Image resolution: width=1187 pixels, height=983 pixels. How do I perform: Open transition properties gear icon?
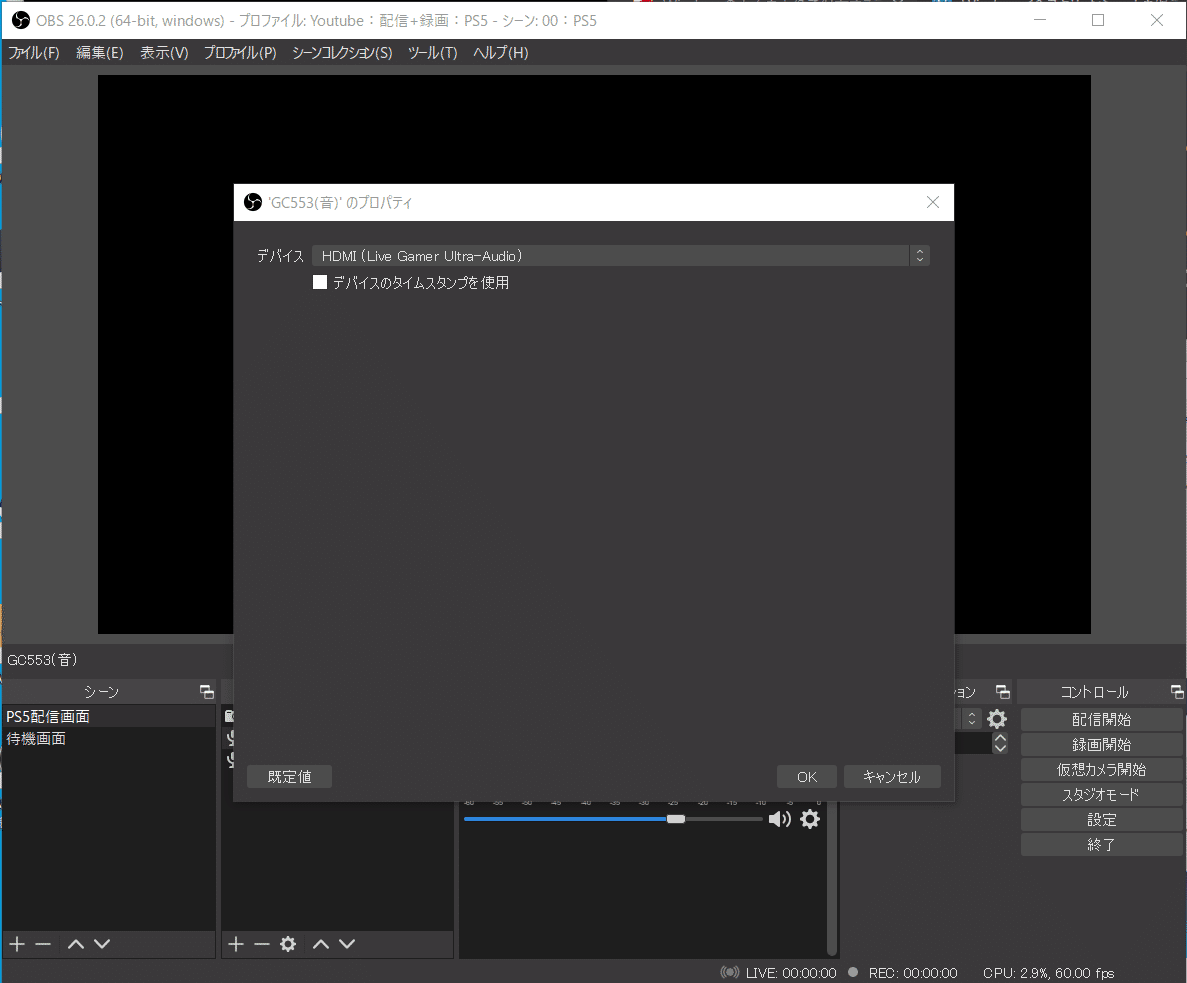[x=997, y=719]
